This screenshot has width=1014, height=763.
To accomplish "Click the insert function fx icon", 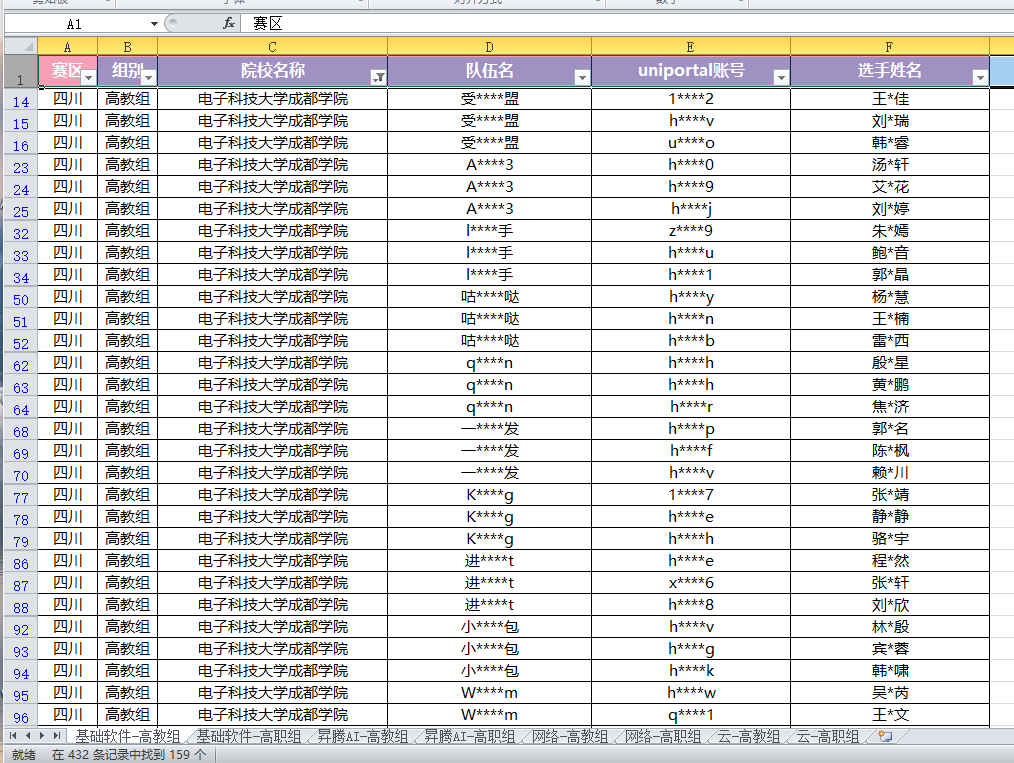I will [x=228, y=23].
